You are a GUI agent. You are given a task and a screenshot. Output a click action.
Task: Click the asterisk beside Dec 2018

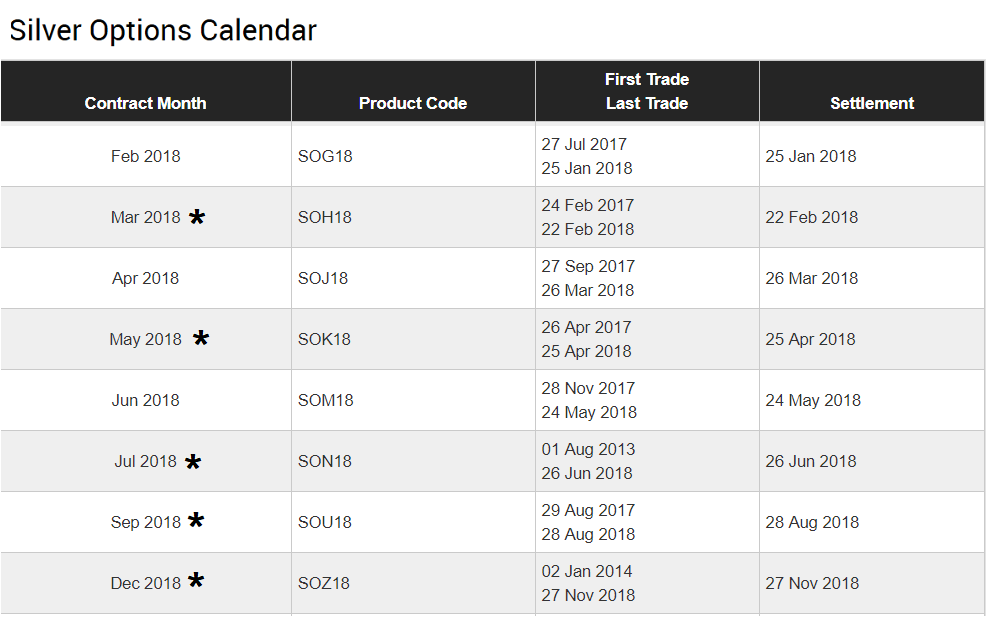[x=196, y=581]
